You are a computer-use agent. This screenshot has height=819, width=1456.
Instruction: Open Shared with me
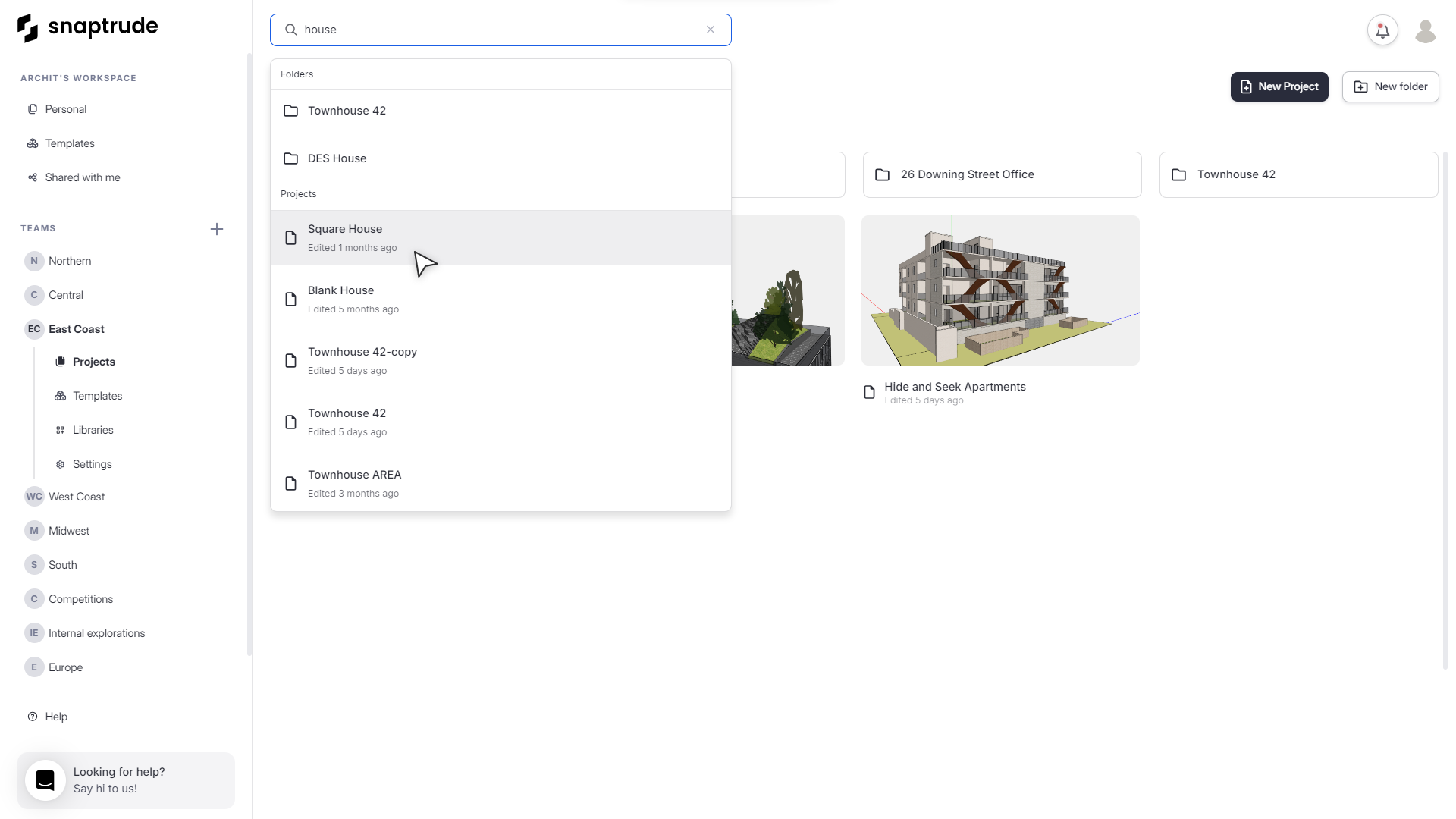tap(82, 177)
